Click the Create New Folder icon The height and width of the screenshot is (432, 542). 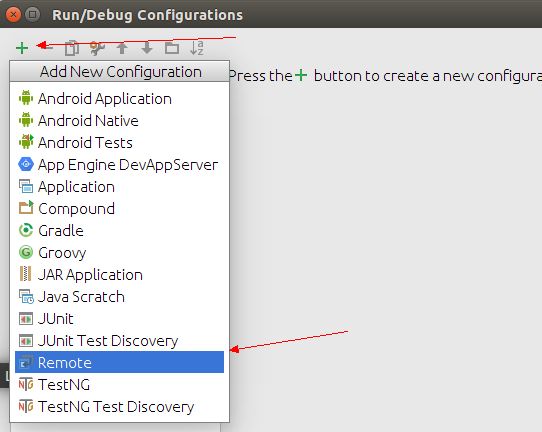(x=172, y=48)
